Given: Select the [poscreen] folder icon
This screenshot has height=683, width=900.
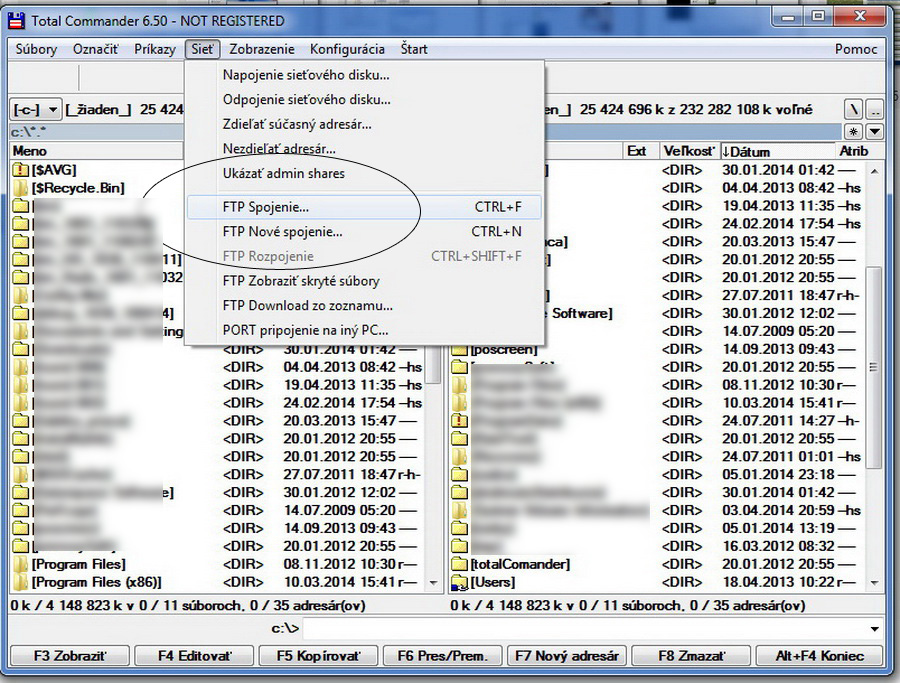Looking at the screenshot, I should (x=459, y=349).
